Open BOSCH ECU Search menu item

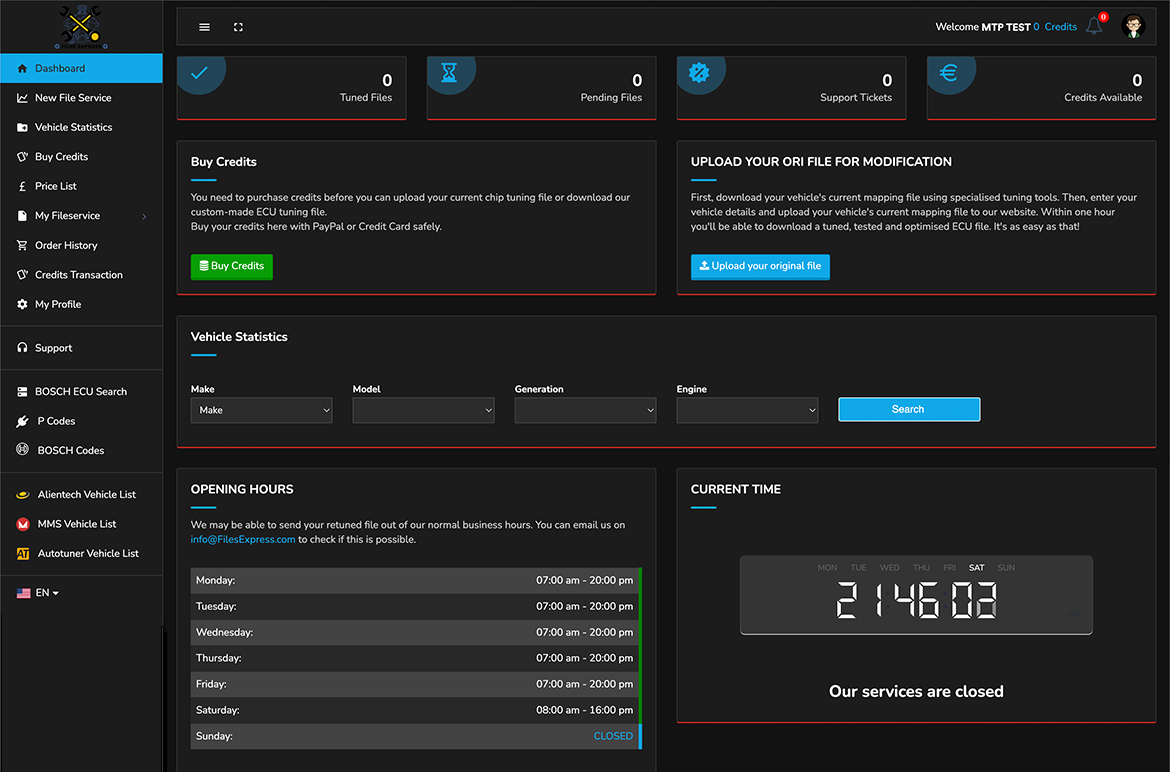coord(80,392)
